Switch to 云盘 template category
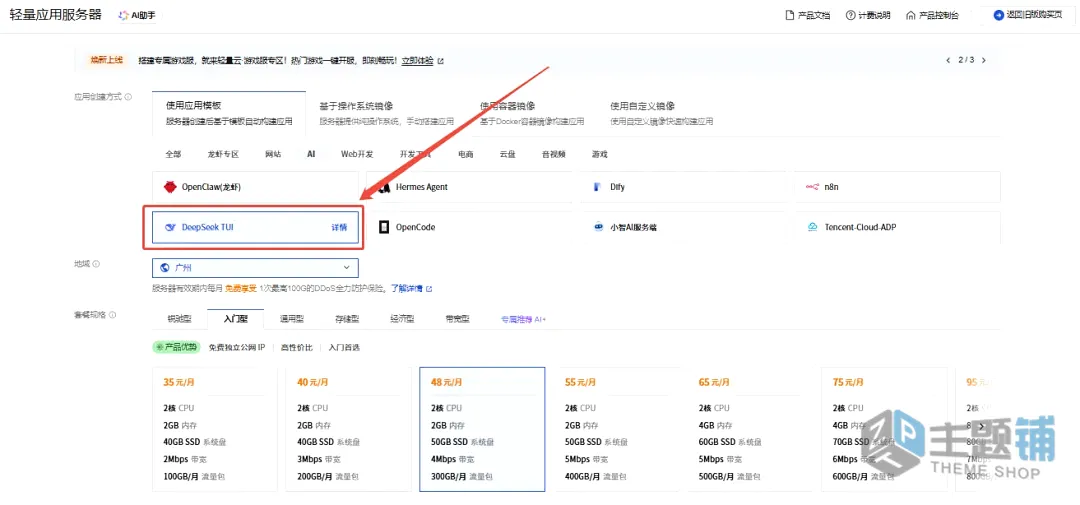This screenshot has width=1080, height=505. (508, 154)
